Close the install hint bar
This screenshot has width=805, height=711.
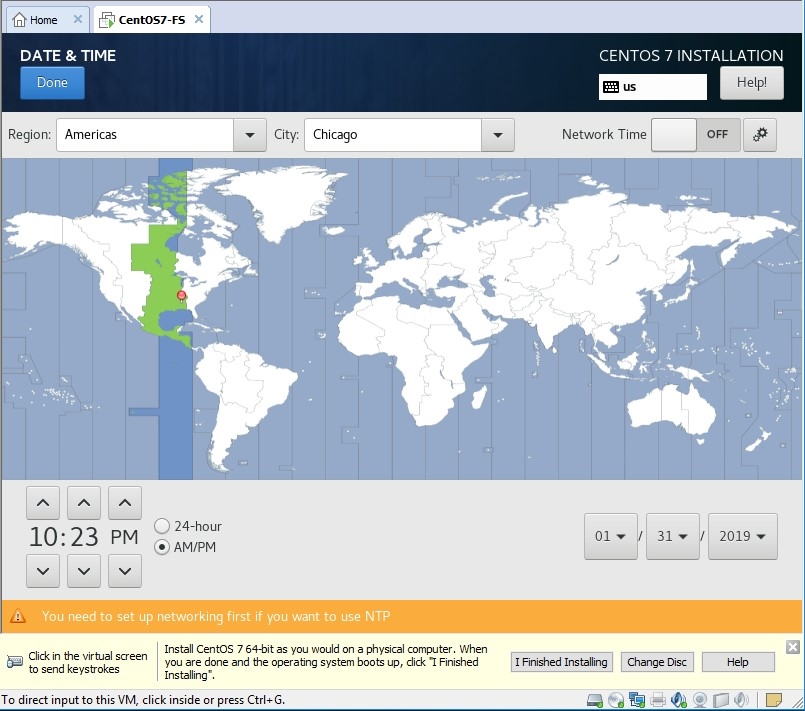[x=793, y=647]
